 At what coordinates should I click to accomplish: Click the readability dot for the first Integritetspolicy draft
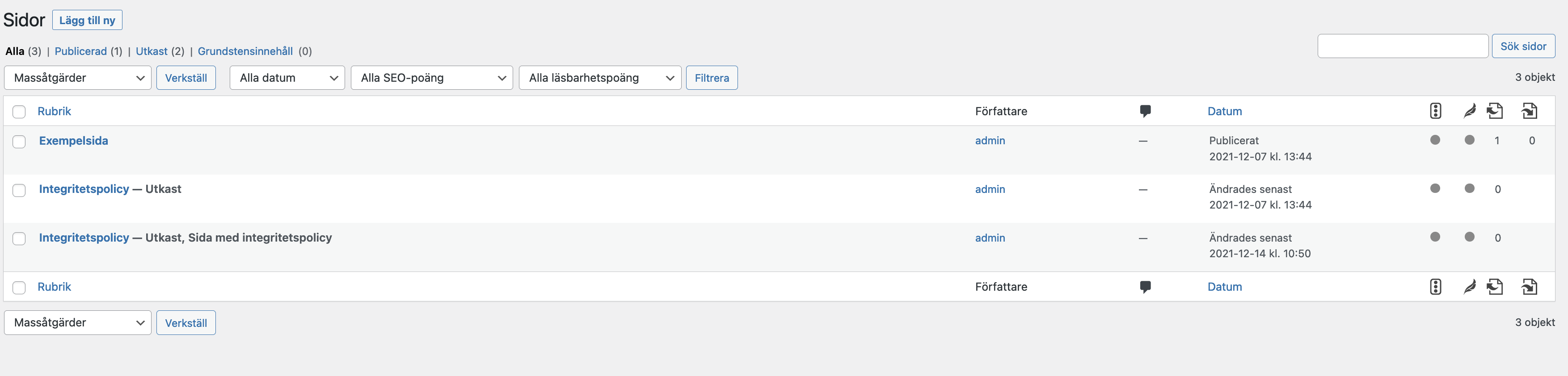(1469, 189)
